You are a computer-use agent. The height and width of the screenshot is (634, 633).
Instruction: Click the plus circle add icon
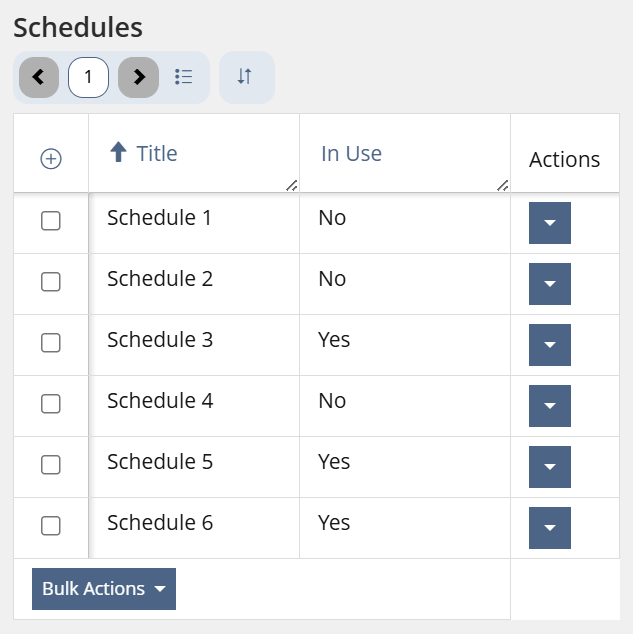tap(51, 159)
